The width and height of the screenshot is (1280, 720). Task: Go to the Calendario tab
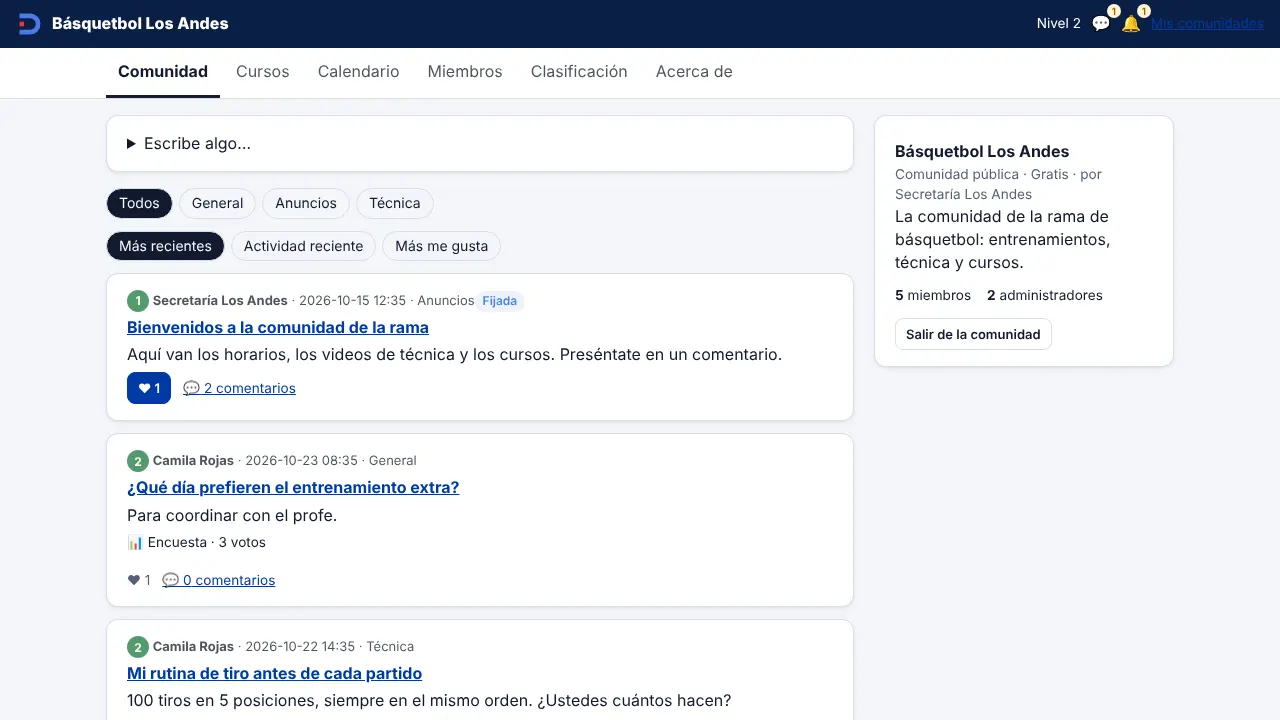coord(359,72)
